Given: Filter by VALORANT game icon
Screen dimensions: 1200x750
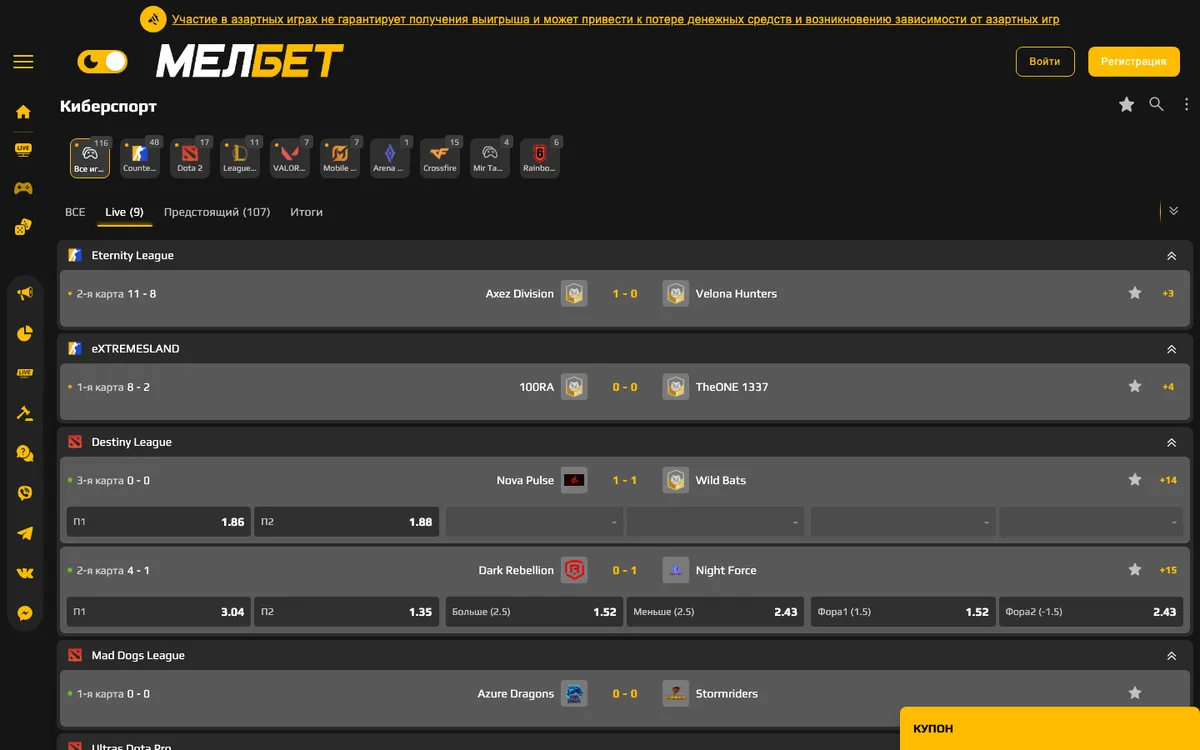Looking at the screenshot, I should (x=290, y=158).
